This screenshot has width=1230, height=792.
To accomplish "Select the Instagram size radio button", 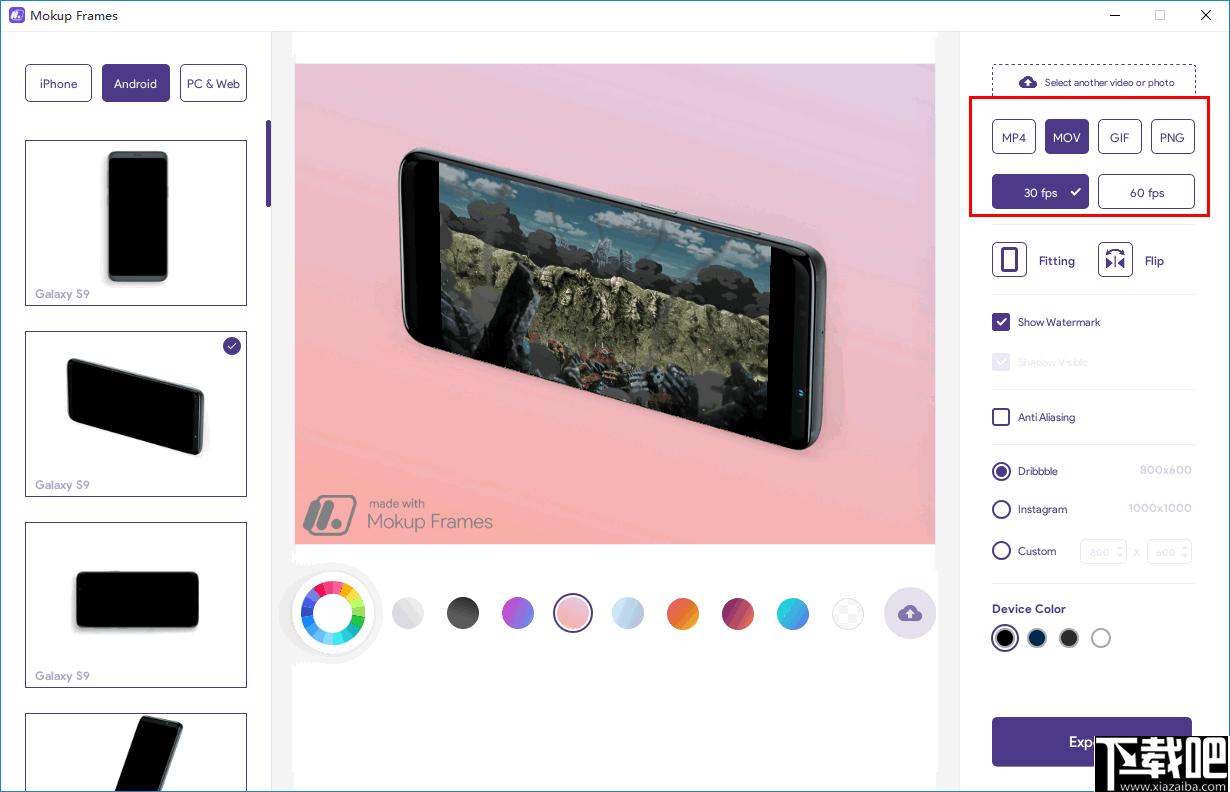I will (x=1001, y=509).
